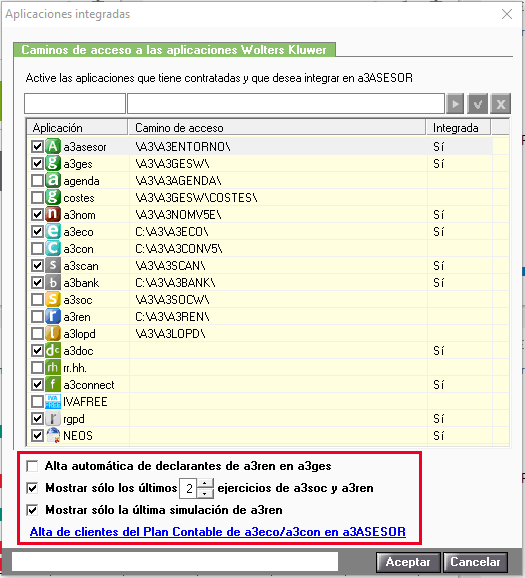
Task: Click the ejercicios count field showing 2
Action: point(189,488)
